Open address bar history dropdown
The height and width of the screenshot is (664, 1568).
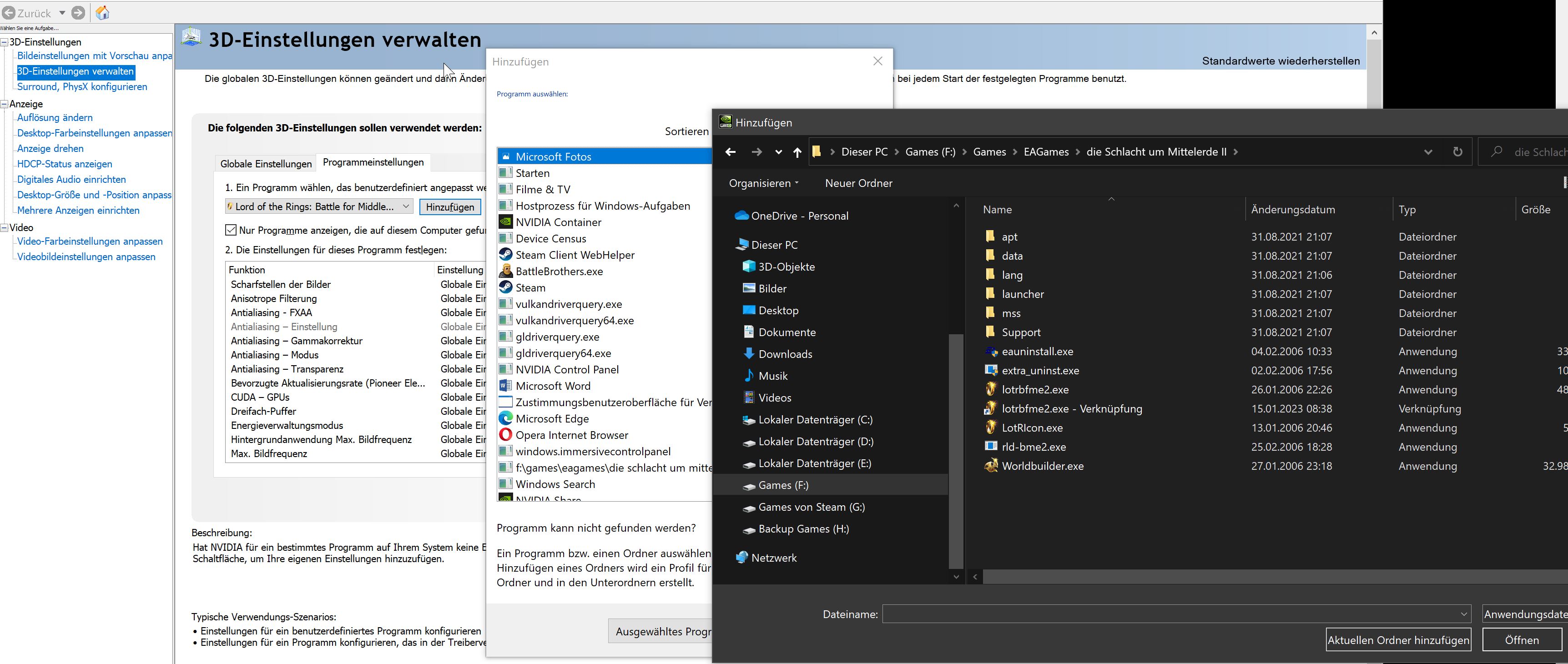click(1428, 152)
